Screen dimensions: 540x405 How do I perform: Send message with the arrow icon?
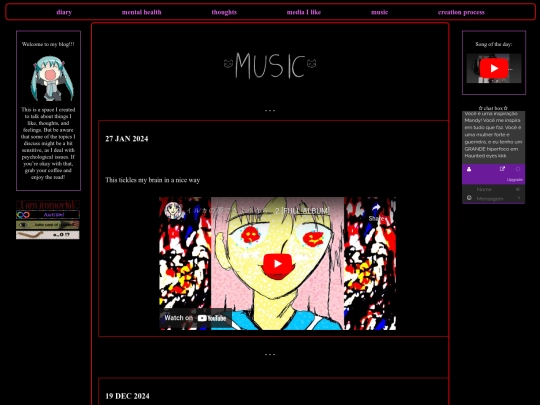pos(519,198)
